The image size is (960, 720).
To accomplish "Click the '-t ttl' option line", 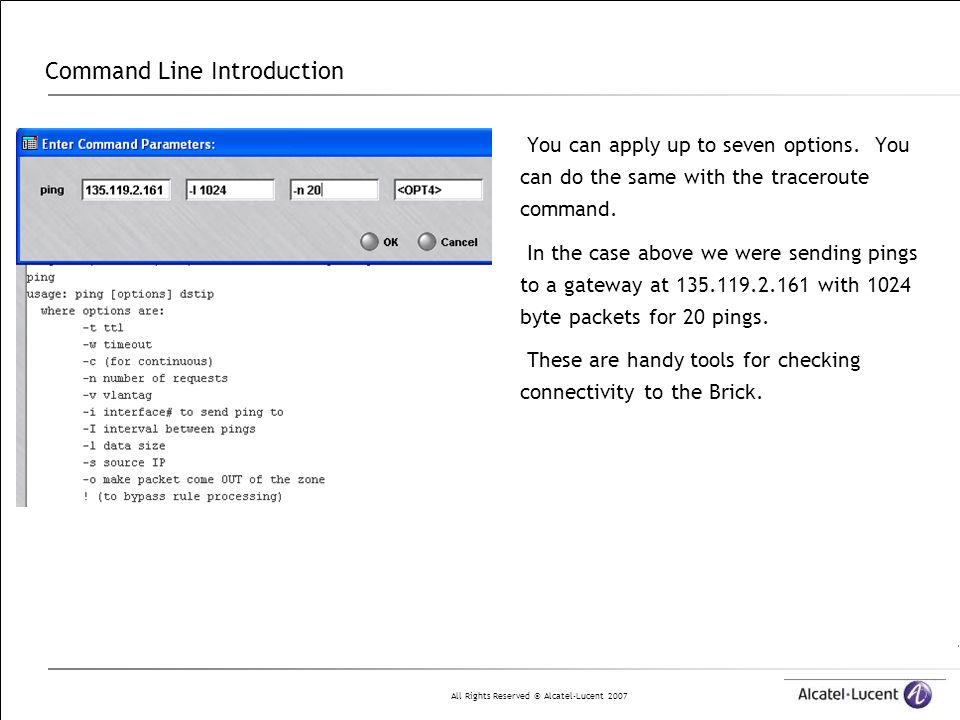I will pyautogui.click(x=103, y=328).
